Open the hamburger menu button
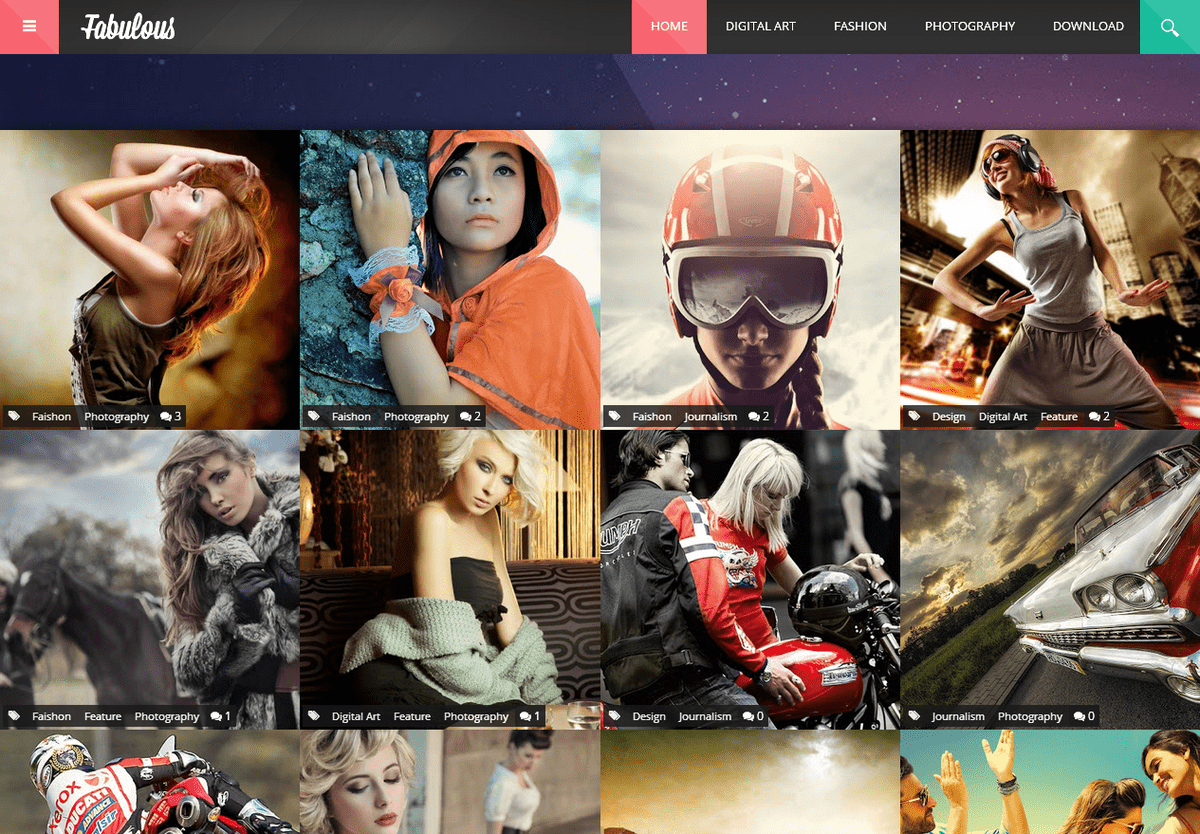 coord(29,26)
